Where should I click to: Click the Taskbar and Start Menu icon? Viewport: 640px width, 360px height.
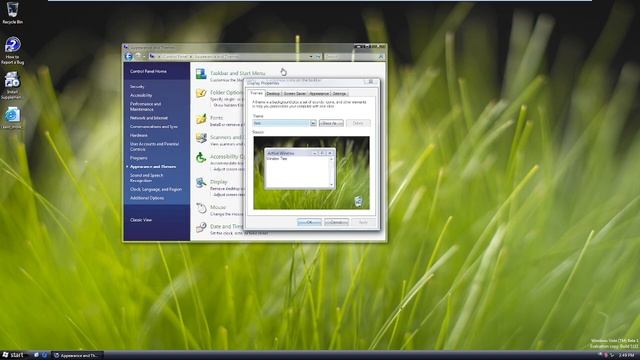(201, 74)
